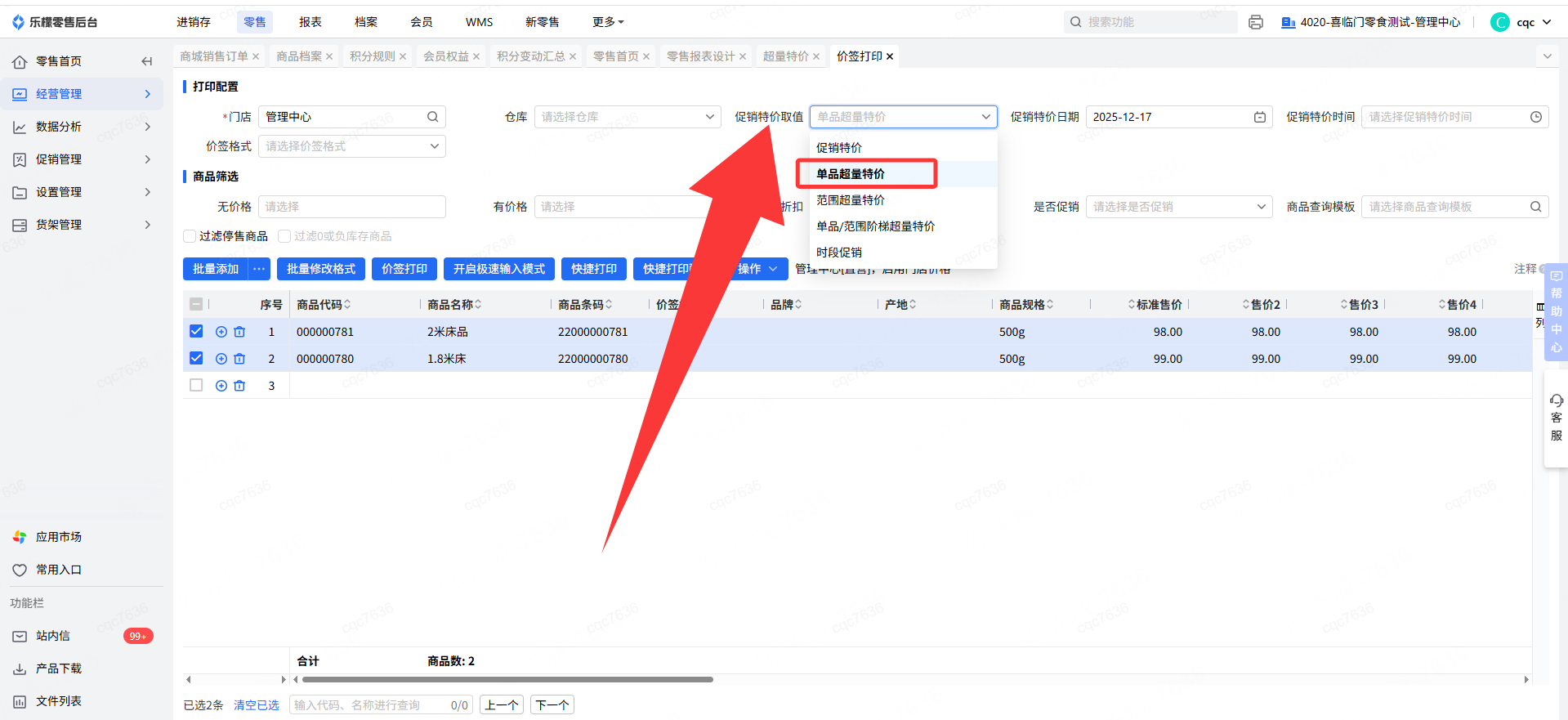The width and height of the screenshot is (1568, 720).
Task: Open the 价签格式 dropdown
Action: tap(351, 146)
